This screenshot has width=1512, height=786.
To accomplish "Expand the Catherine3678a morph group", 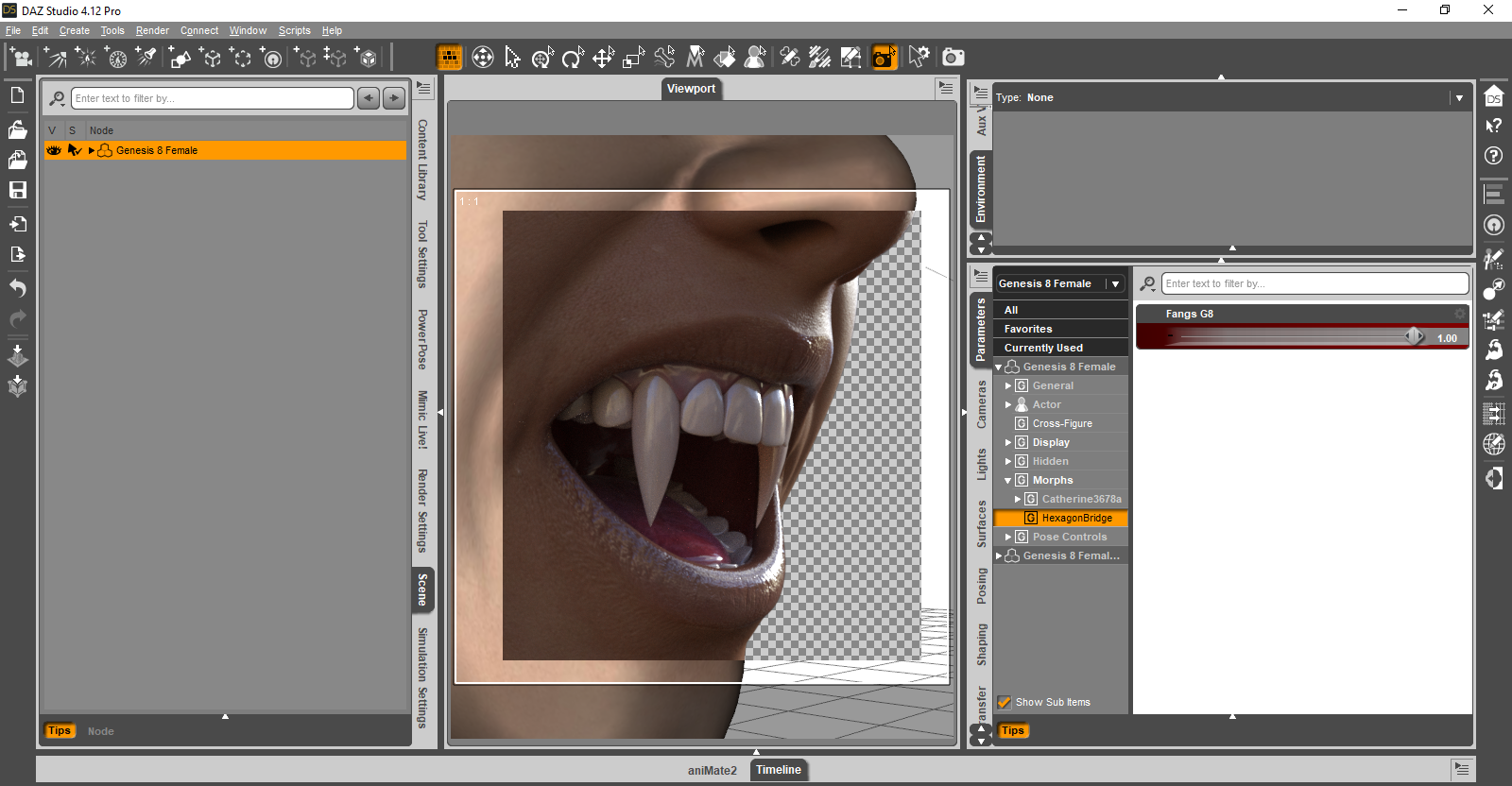I will (x=1018, y=499).
